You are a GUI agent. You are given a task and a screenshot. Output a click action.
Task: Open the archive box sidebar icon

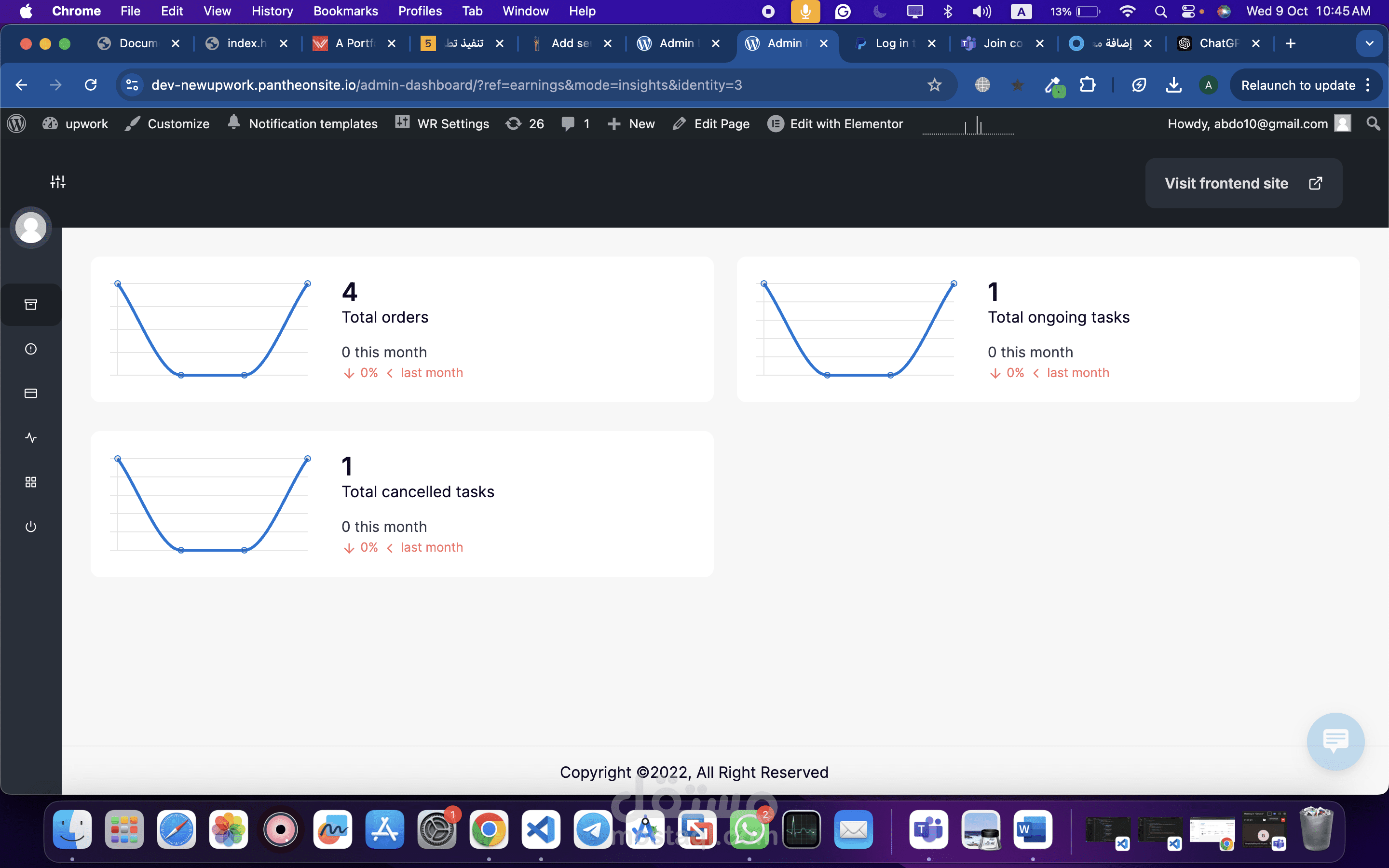(31, 304)
